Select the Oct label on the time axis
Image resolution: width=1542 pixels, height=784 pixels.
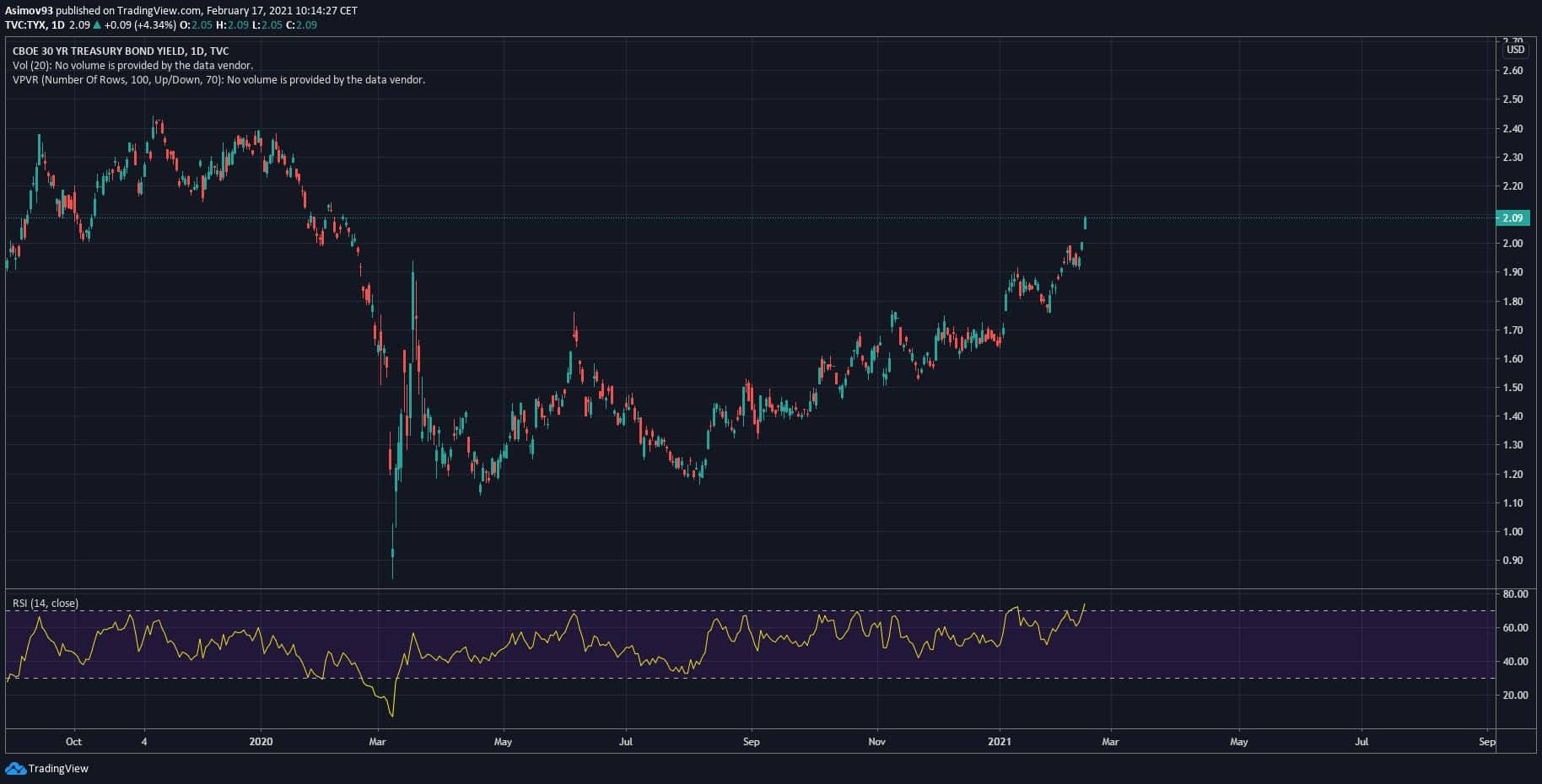[73, 742]
